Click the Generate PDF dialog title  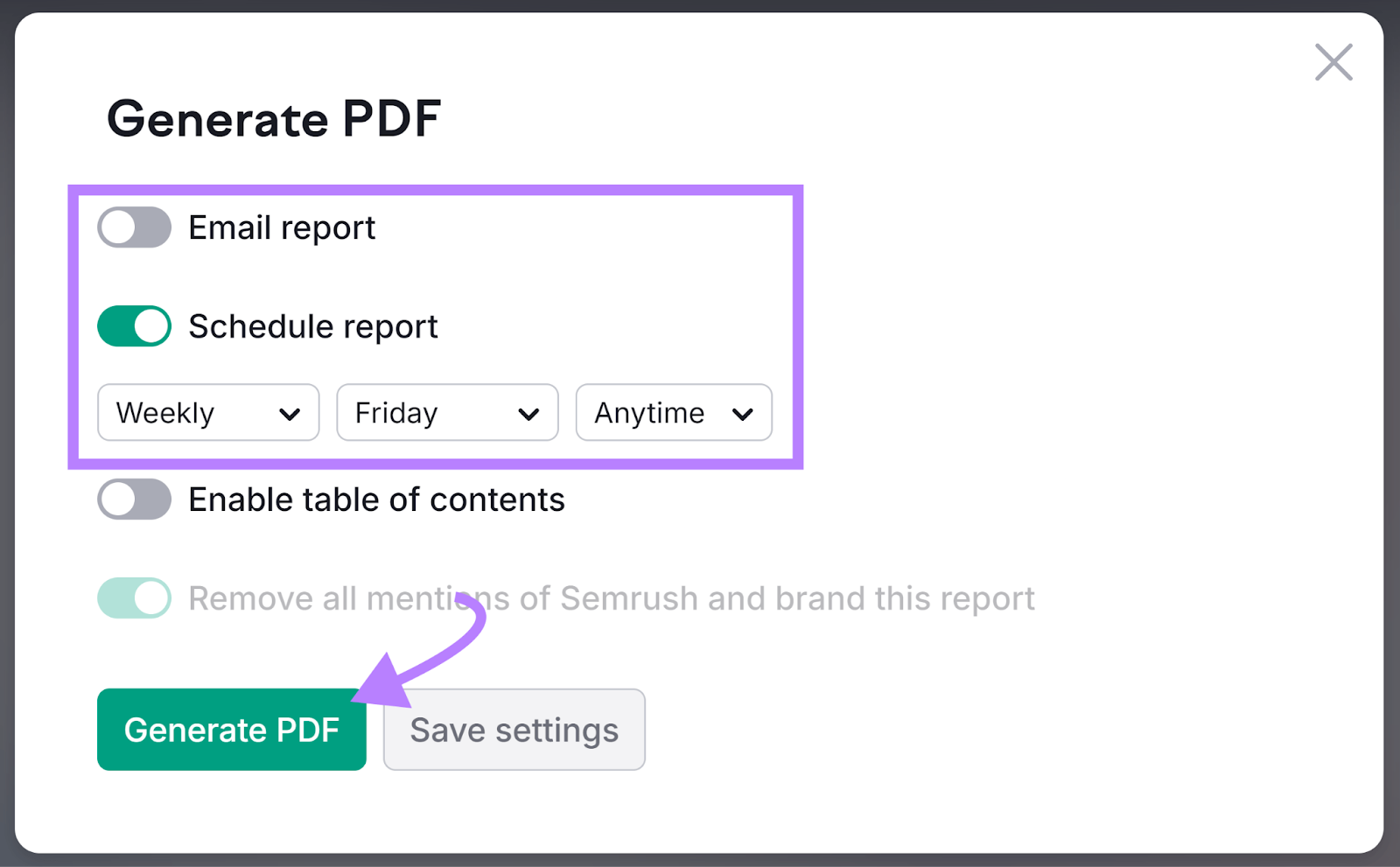point(273,119)
